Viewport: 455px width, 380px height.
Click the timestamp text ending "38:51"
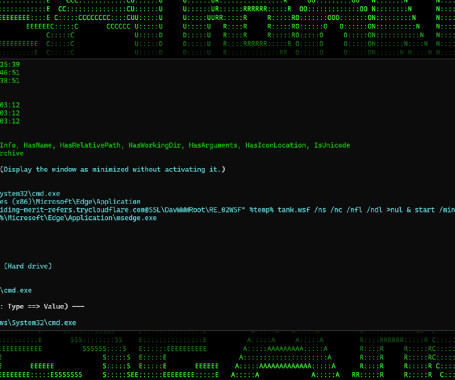point(10,81)
